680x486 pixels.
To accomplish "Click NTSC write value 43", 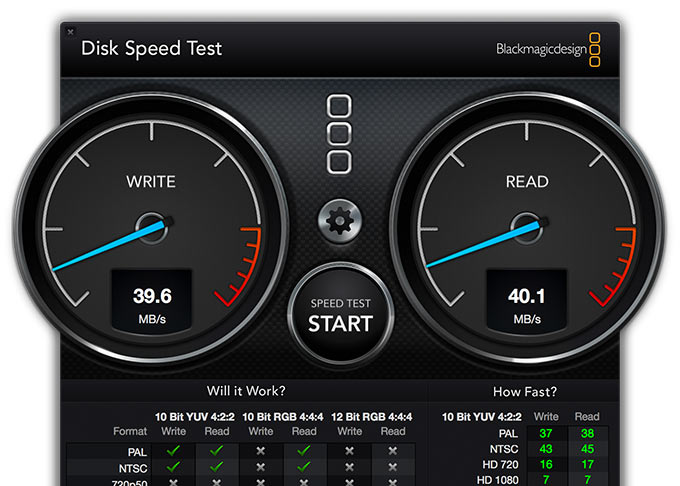I will click(546, 449).
